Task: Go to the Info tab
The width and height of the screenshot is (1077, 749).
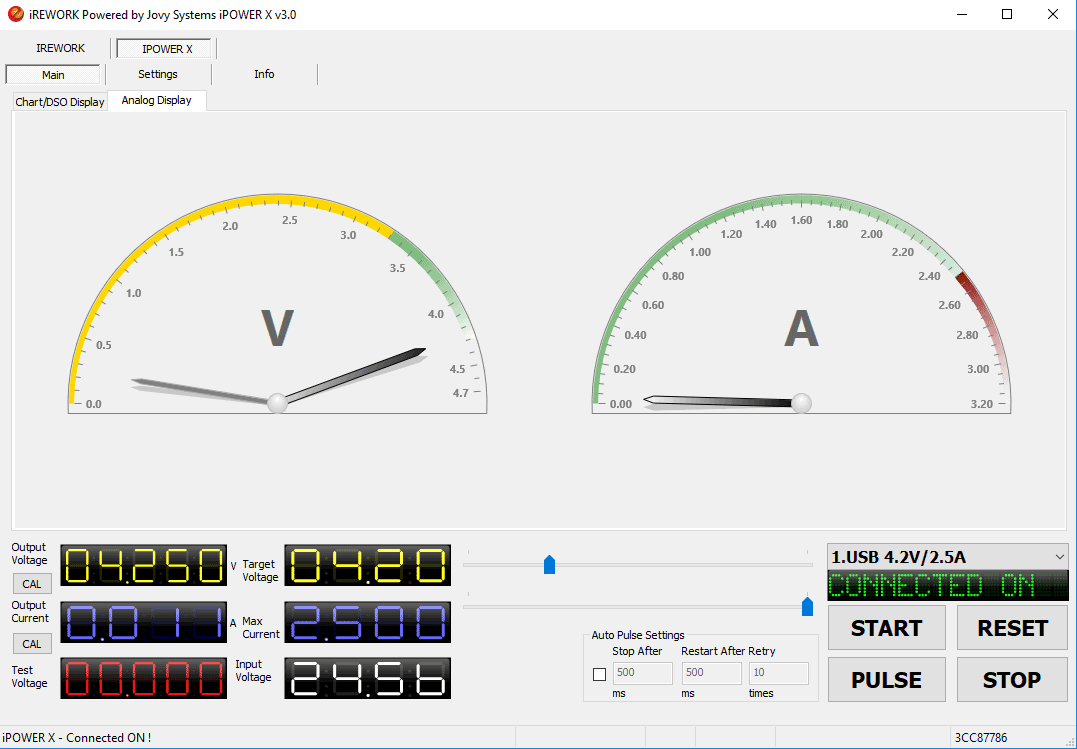Action: click(x=264, y=75)
